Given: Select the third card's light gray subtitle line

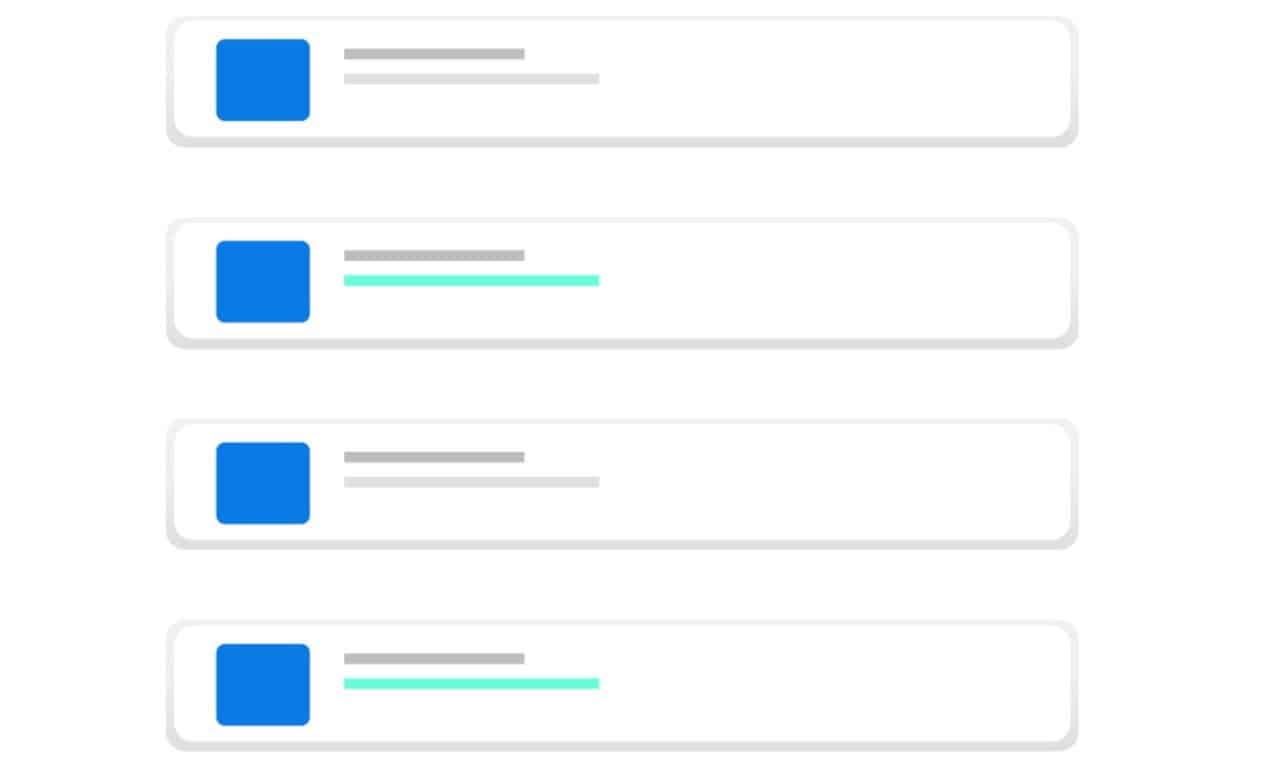Looking at the screenshot, I should (471, 482).
